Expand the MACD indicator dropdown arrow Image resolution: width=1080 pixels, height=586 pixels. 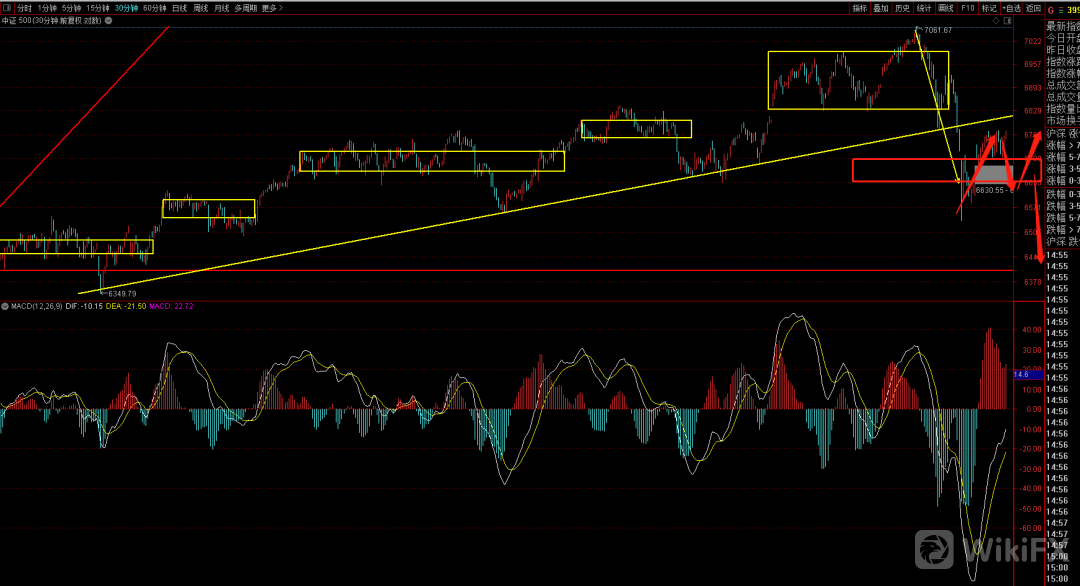coord(5,306)
